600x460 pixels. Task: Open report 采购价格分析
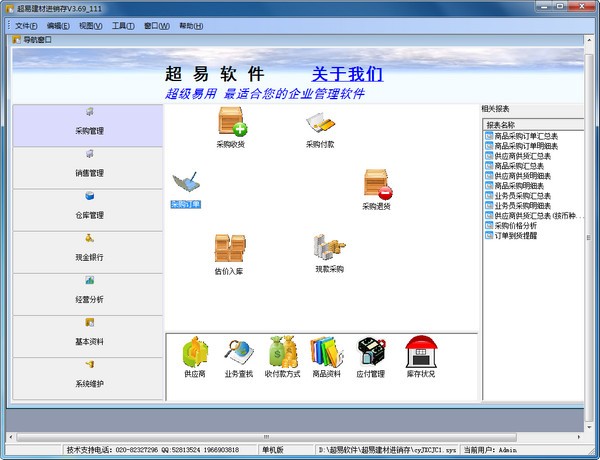[x=511, y=225]
